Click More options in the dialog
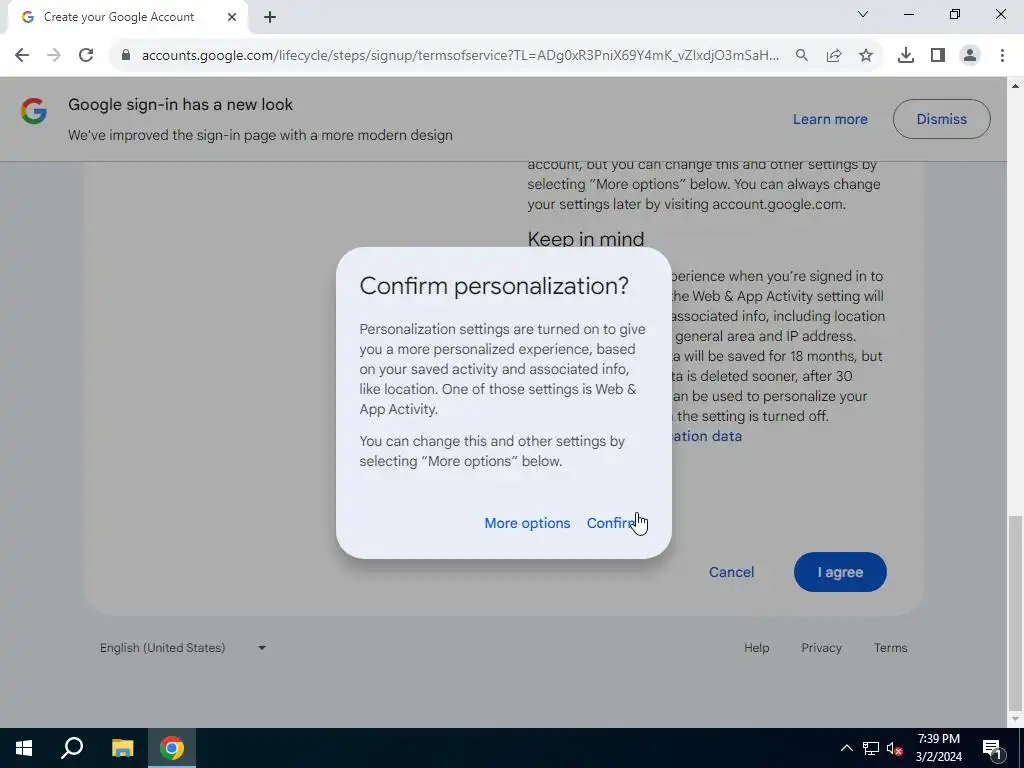Screen dimensions: 1024x768 tap(527, 523)
